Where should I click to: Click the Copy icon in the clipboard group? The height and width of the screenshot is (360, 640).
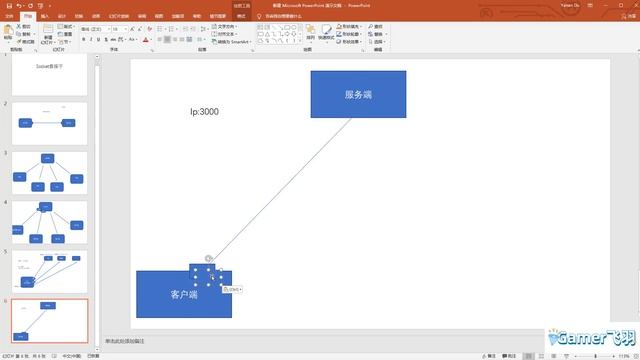point(19,34)
